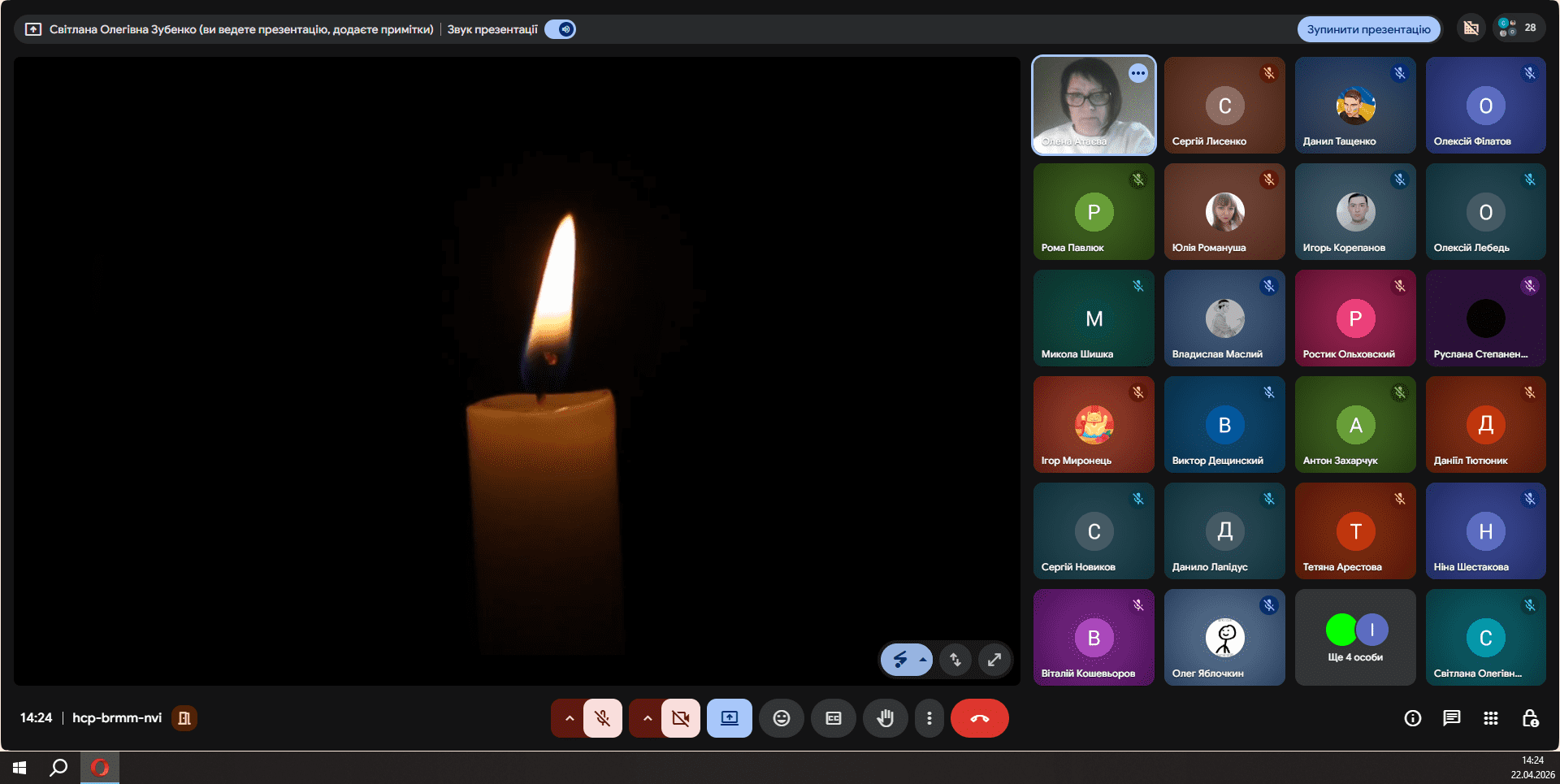The image size is (1560, 784).
Task: Unmute the microphone in the call bar
Action: [602, 718]
